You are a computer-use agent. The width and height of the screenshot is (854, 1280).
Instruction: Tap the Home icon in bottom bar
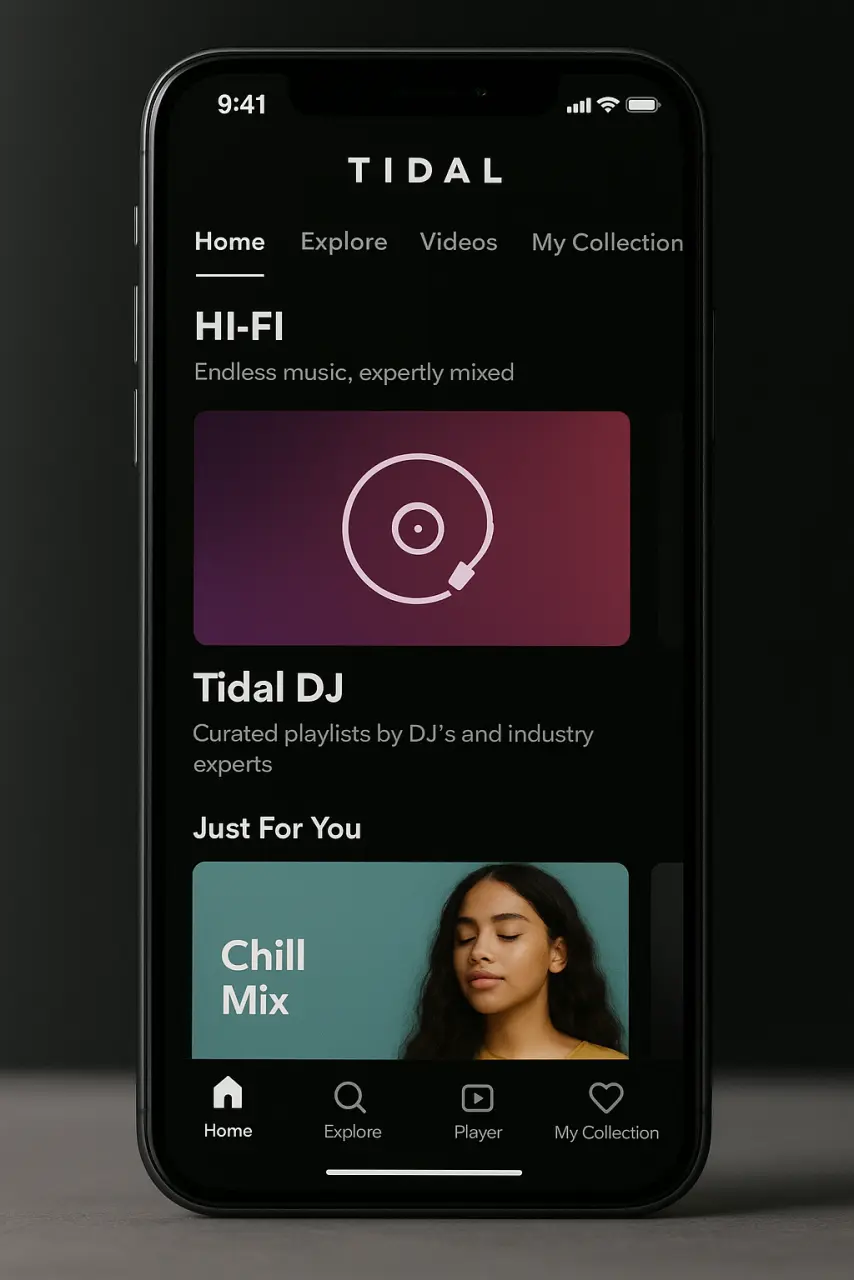point(228,1093)
